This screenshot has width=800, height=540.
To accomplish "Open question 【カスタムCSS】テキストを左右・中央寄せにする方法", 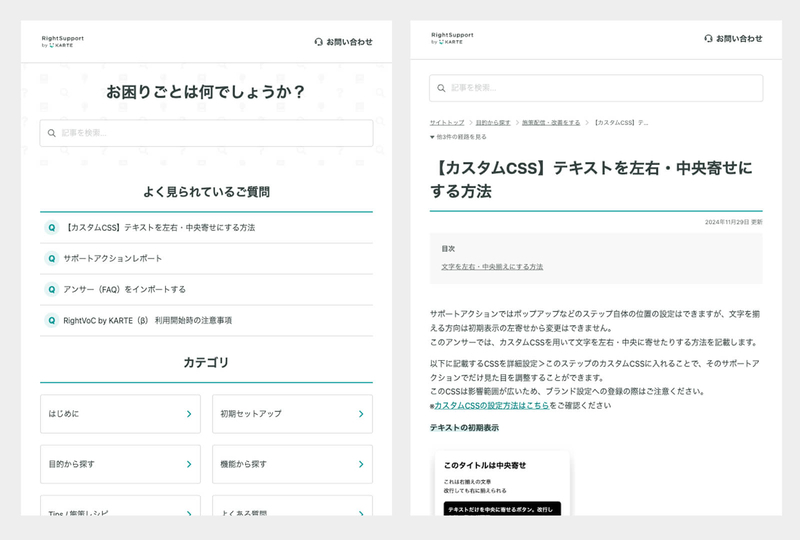I will pyautogui.click(x=206, y=228).
